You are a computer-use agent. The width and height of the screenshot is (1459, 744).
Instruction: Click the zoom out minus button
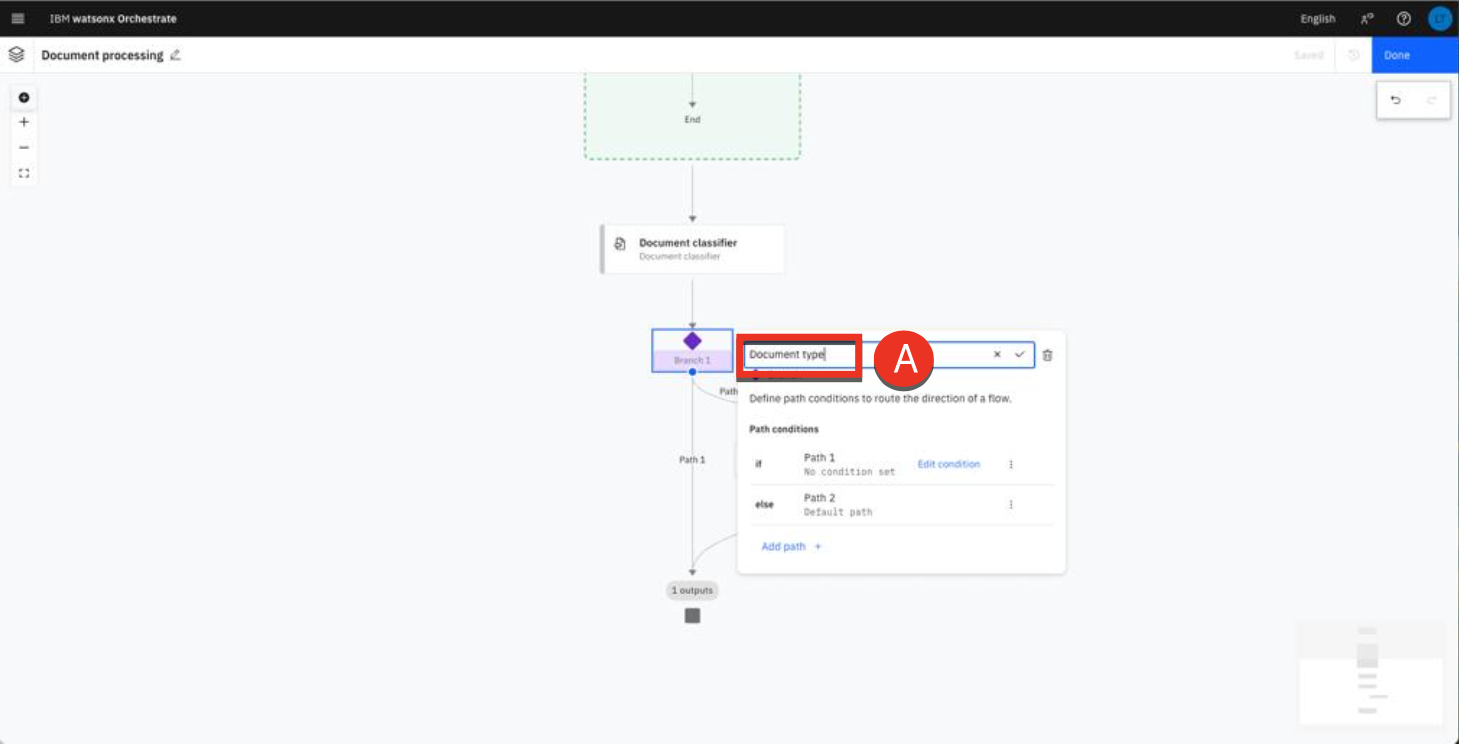24,147
